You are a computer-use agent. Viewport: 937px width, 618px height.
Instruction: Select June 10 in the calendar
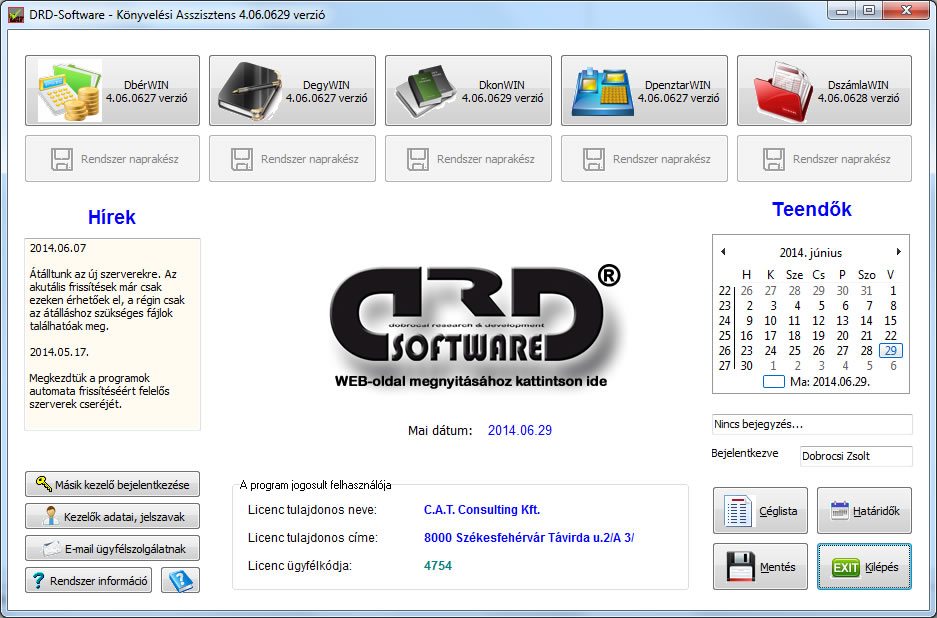(770, 321)
